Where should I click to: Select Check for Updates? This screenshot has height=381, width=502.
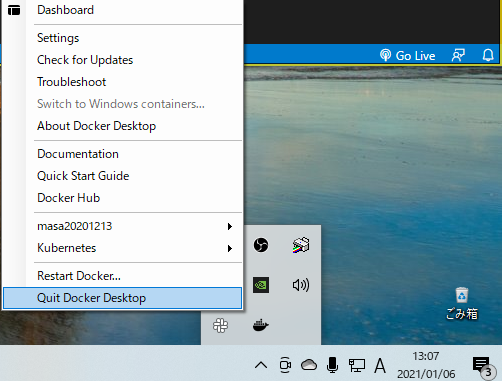pos(122,60)
